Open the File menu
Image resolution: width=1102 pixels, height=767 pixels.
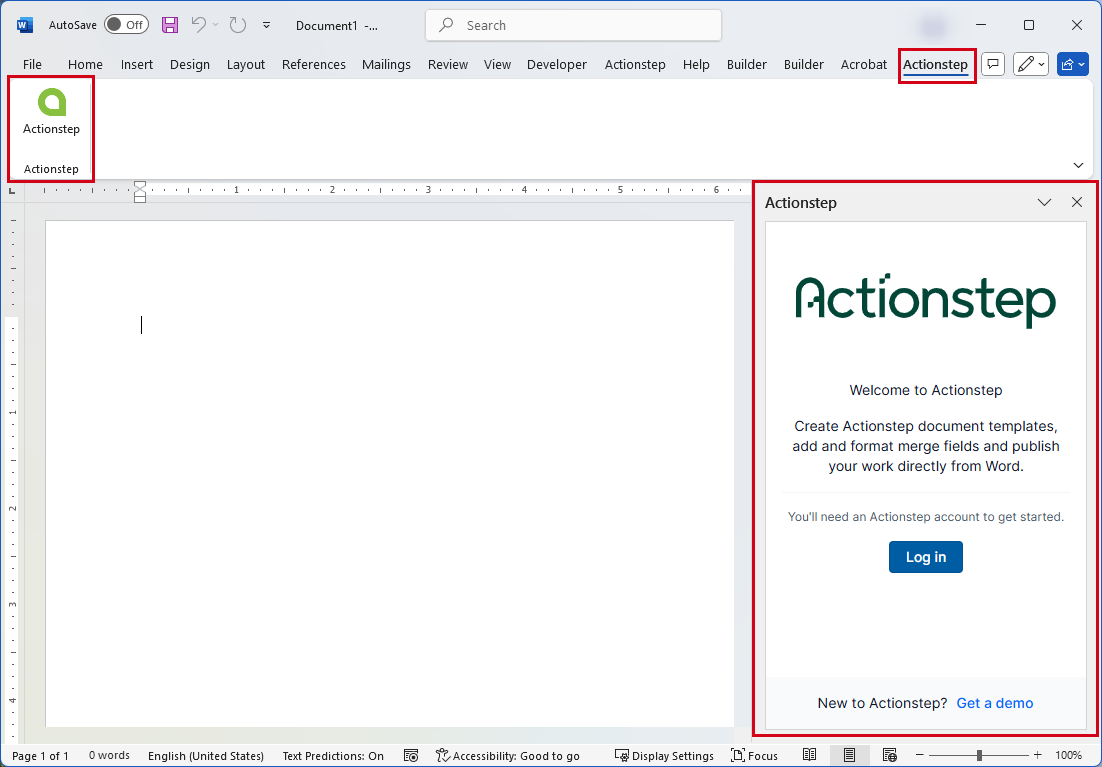click(x=32, y=64)
